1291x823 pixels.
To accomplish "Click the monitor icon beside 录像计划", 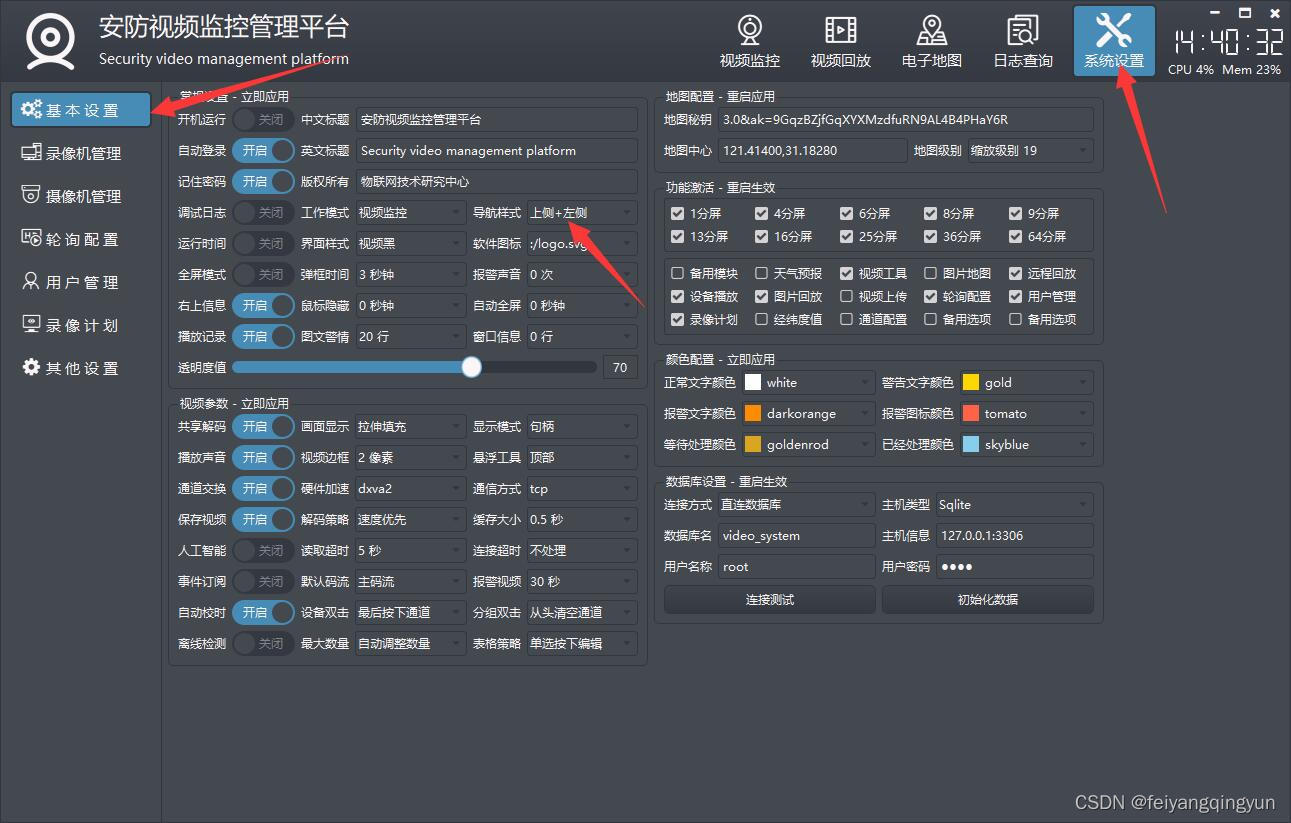I will coord(31,324).
